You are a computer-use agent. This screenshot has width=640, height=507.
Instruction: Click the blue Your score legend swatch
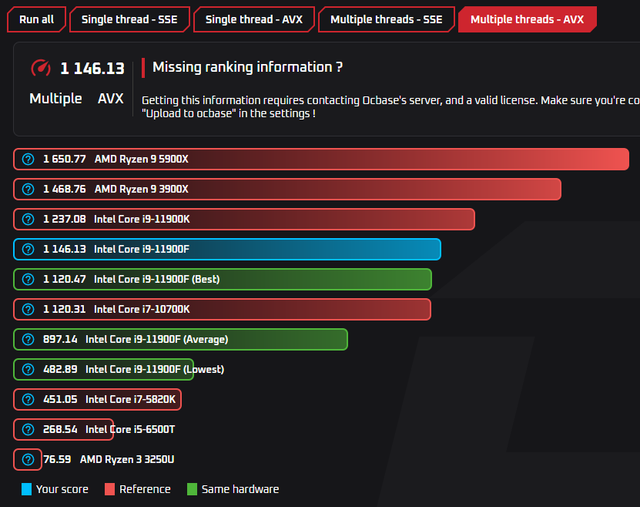coord(27,489)
